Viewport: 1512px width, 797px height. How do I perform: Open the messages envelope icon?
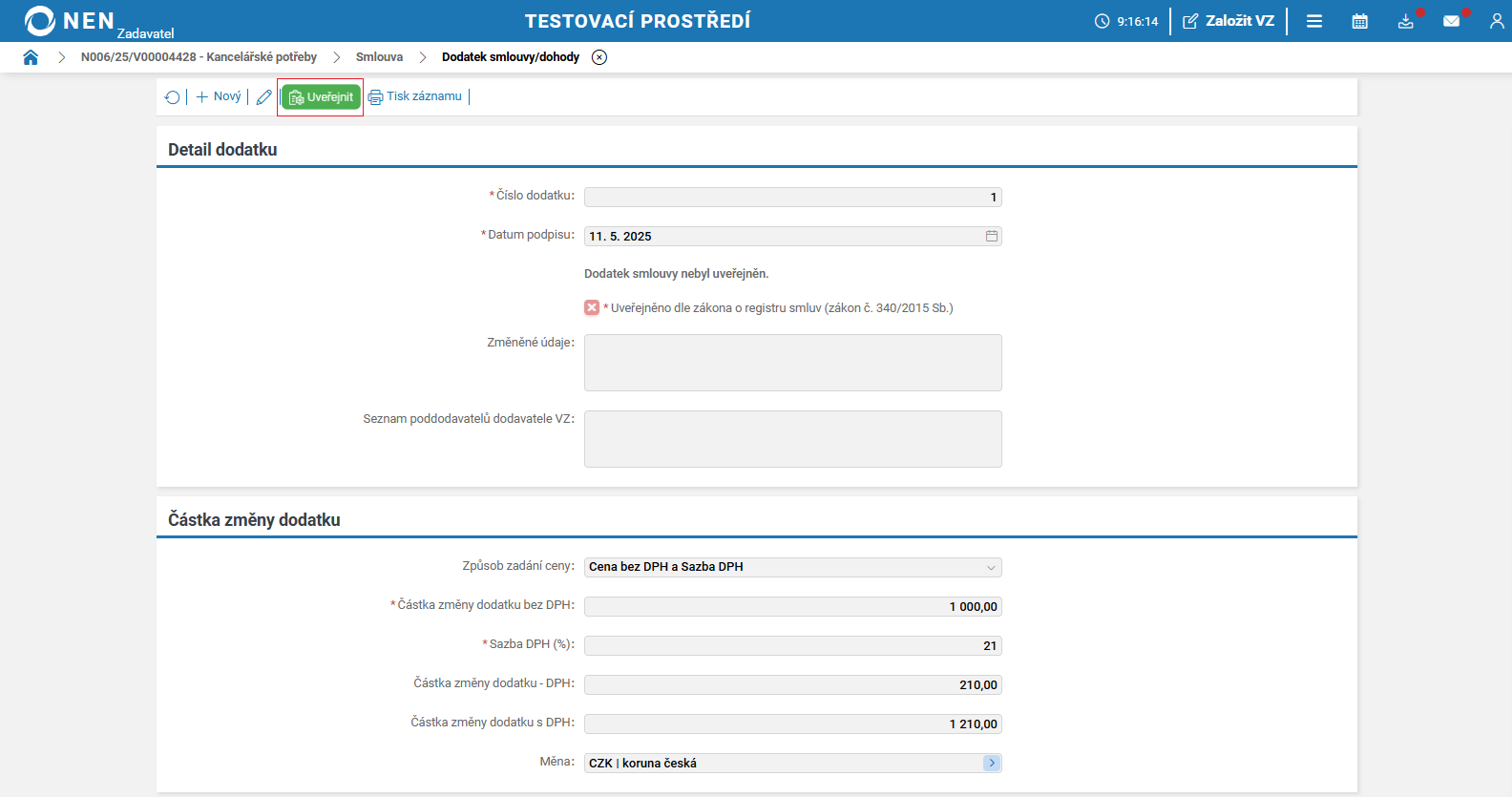point(1452,21)
